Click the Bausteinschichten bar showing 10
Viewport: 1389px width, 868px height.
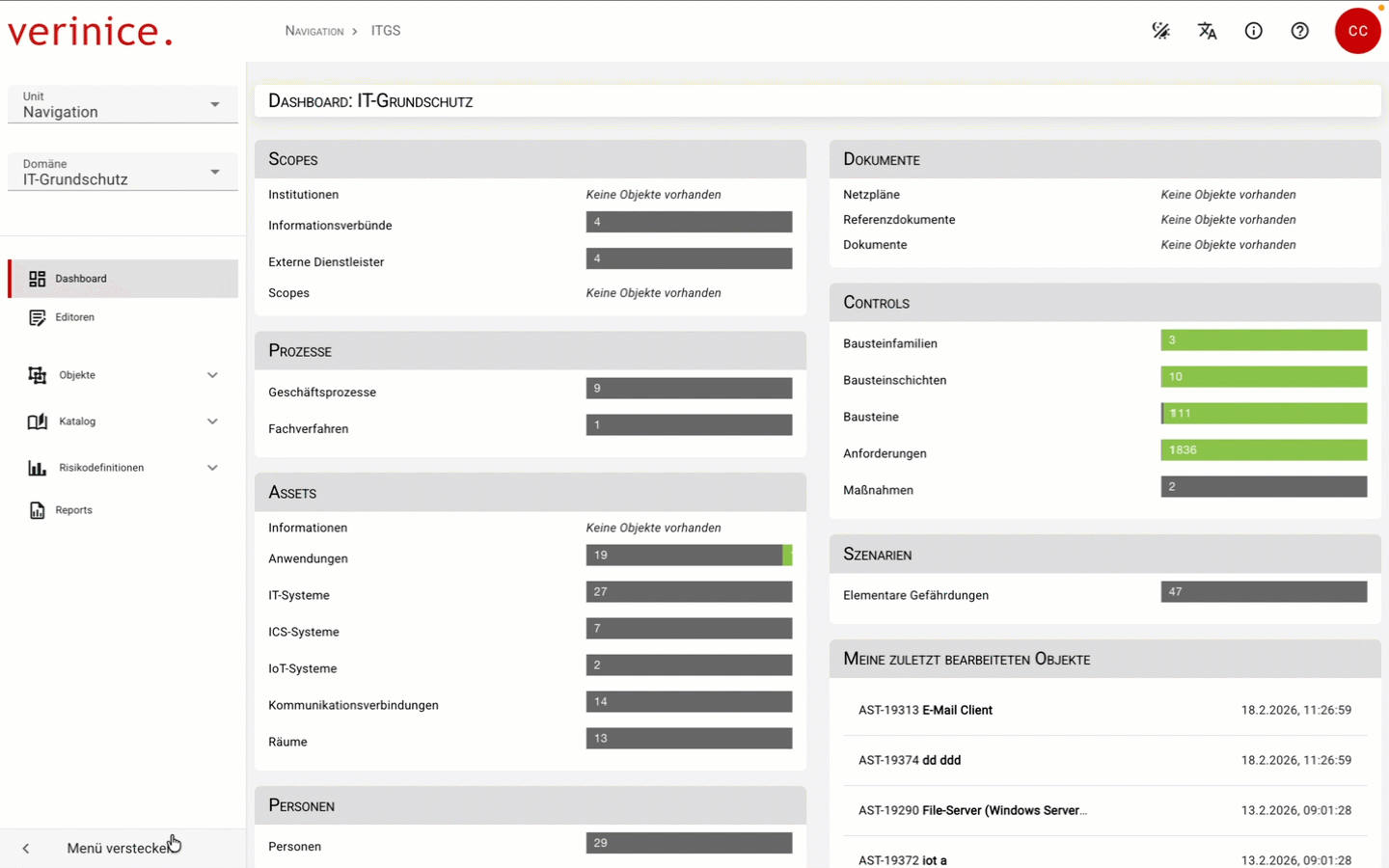tap(1264, 377)
